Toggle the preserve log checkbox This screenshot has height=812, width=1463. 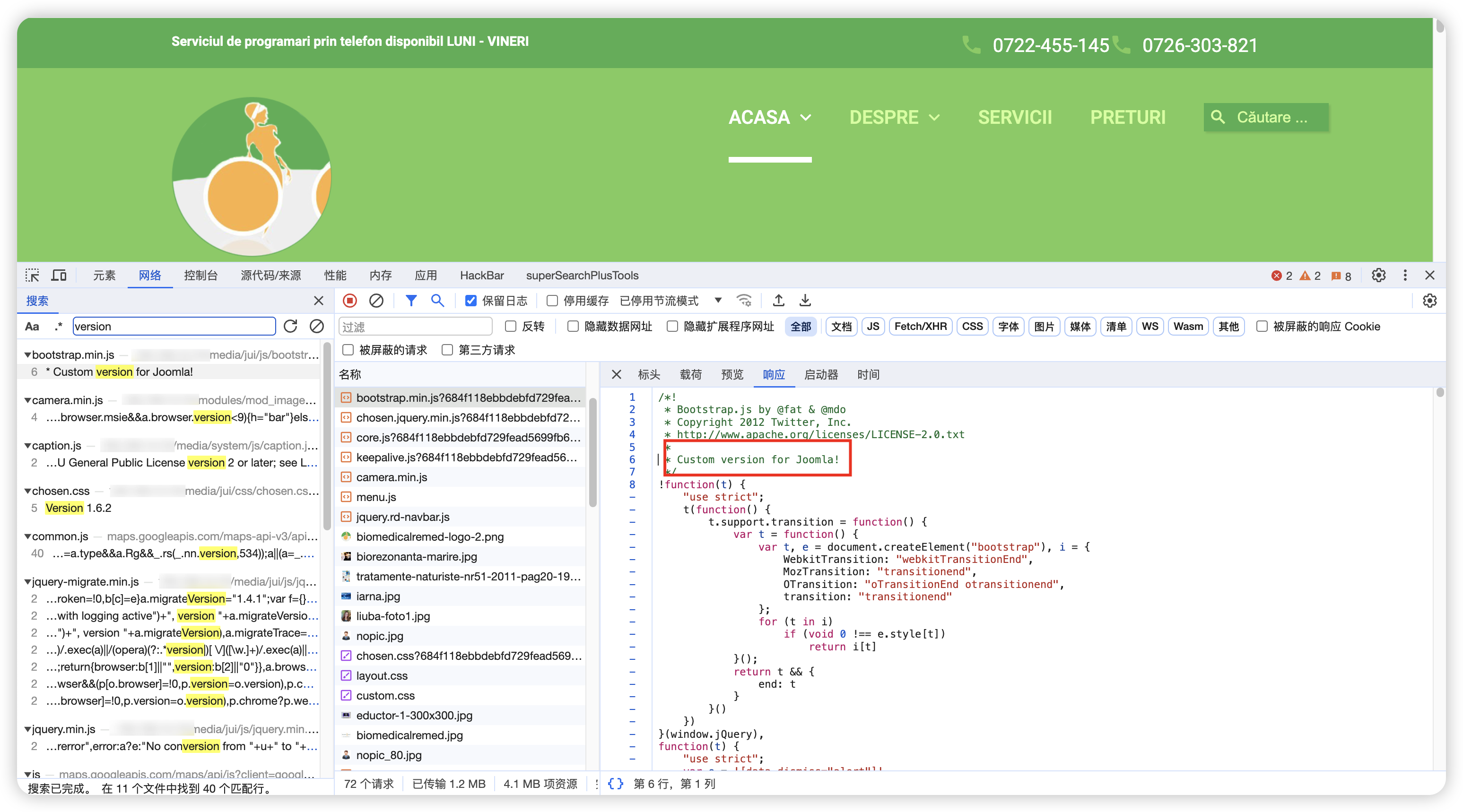[471, 301]
